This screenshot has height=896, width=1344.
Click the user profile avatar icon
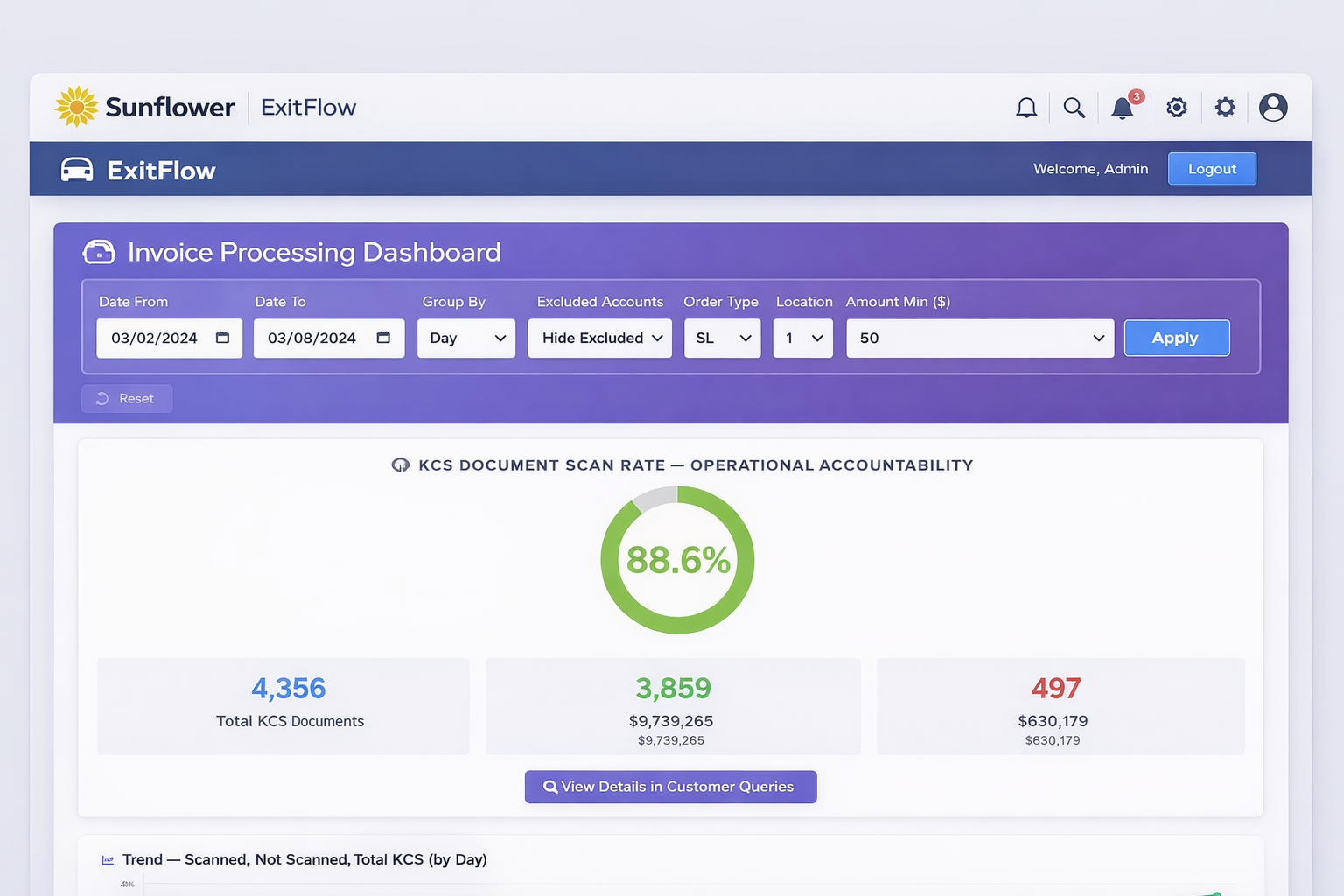(x=1273, y=107)
